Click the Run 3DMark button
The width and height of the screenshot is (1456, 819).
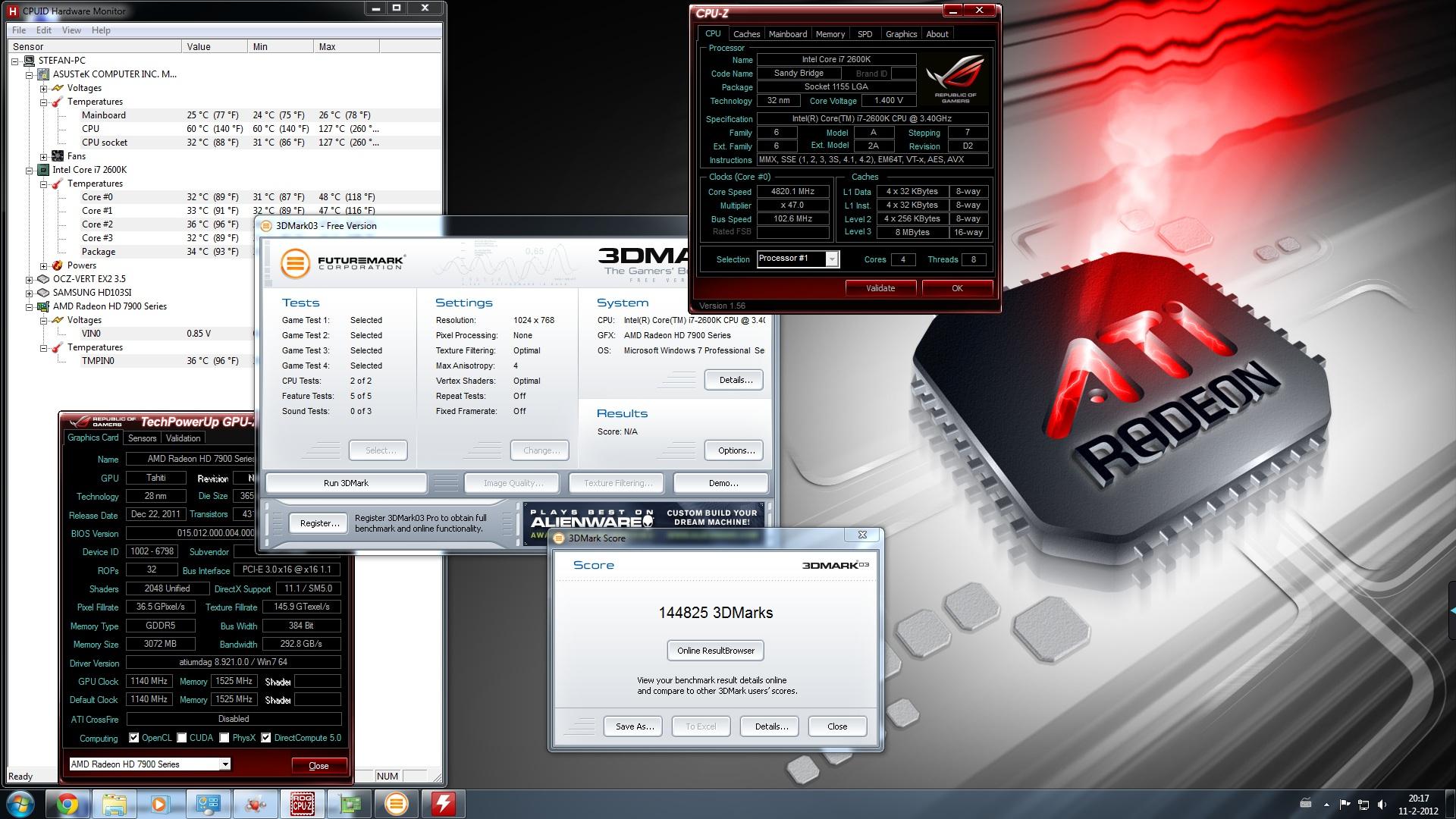pyautogui.click(x=346, y=483)
